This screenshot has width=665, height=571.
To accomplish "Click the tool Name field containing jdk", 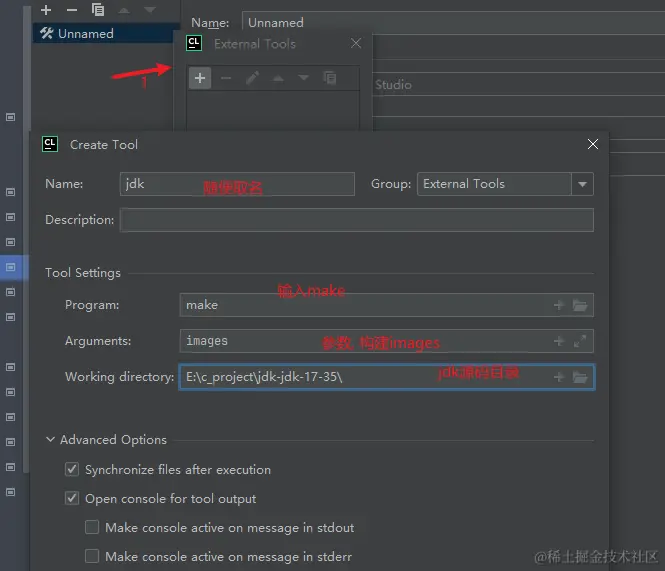I will tap(237, 184).
